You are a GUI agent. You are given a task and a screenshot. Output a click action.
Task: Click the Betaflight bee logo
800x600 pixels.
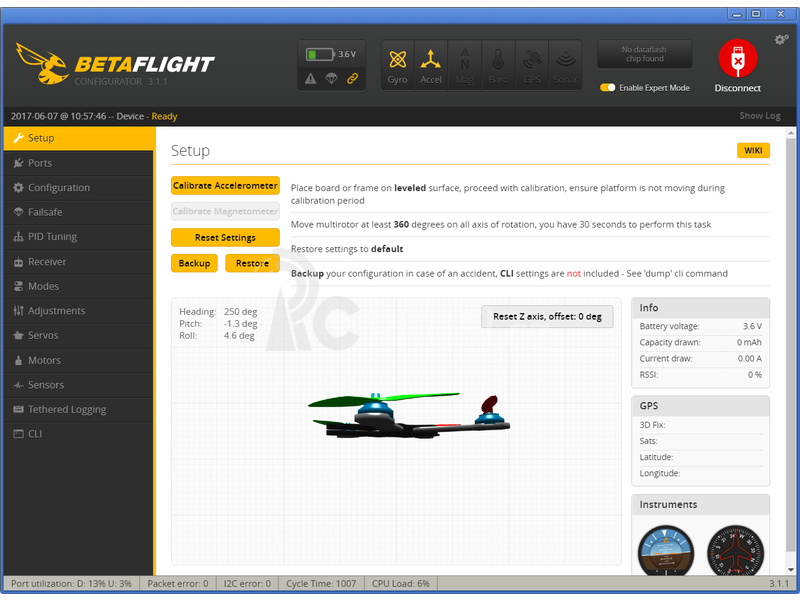[x=42, y=63]
